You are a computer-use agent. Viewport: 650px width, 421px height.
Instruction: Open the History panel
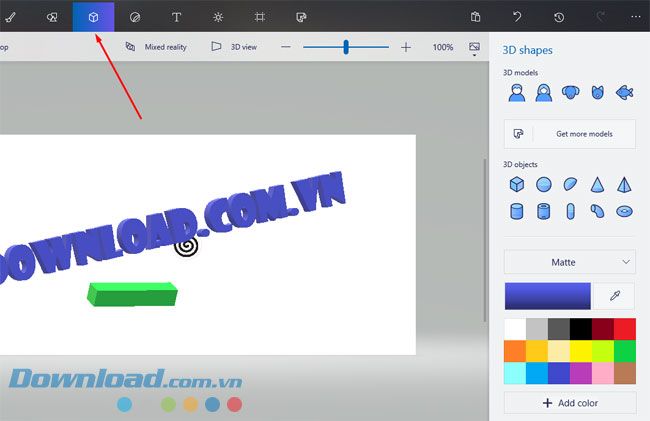[559, 17]
